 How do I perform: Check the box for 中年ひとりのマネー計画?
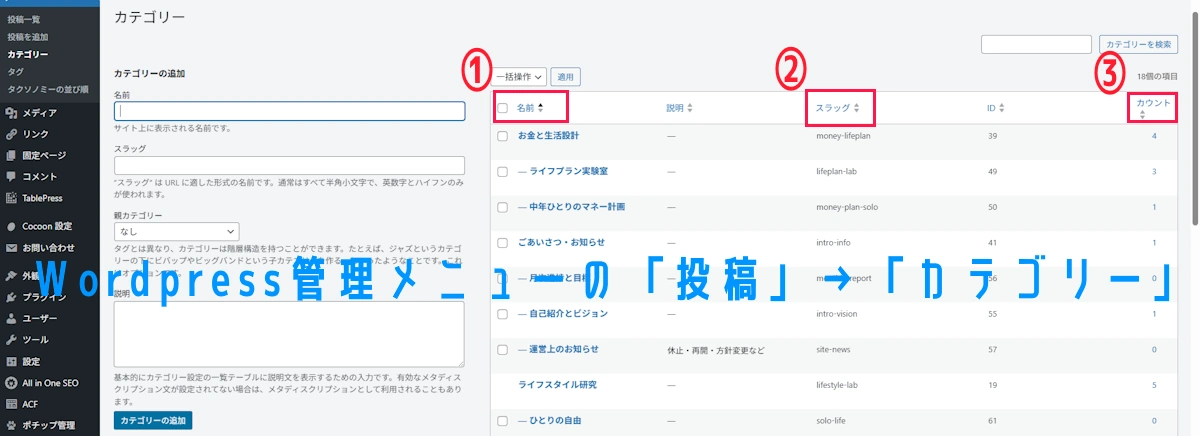(x=503, y=207)
